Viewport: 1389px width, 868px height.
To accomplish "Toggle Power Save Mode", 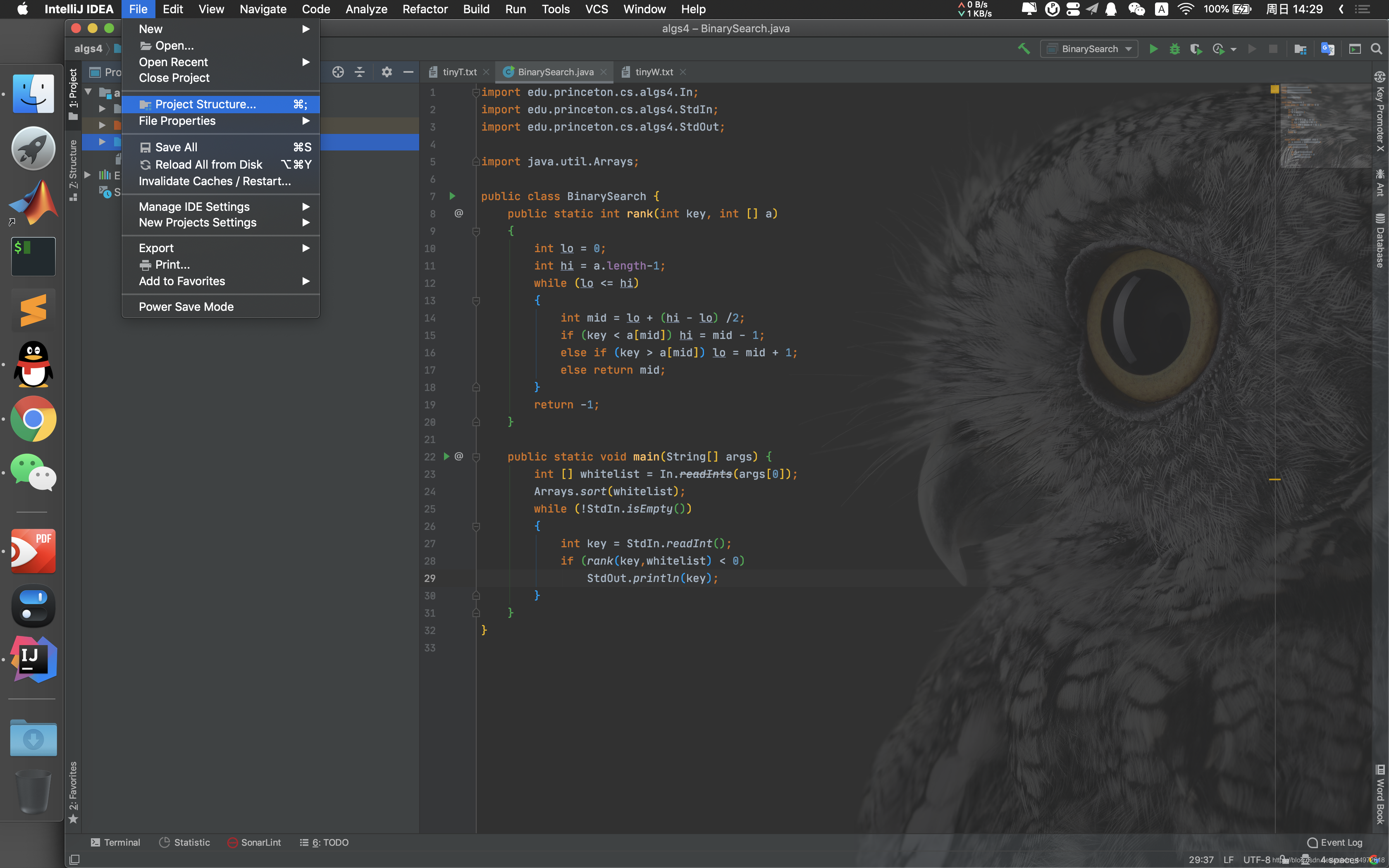I will [x=220, y=307].
